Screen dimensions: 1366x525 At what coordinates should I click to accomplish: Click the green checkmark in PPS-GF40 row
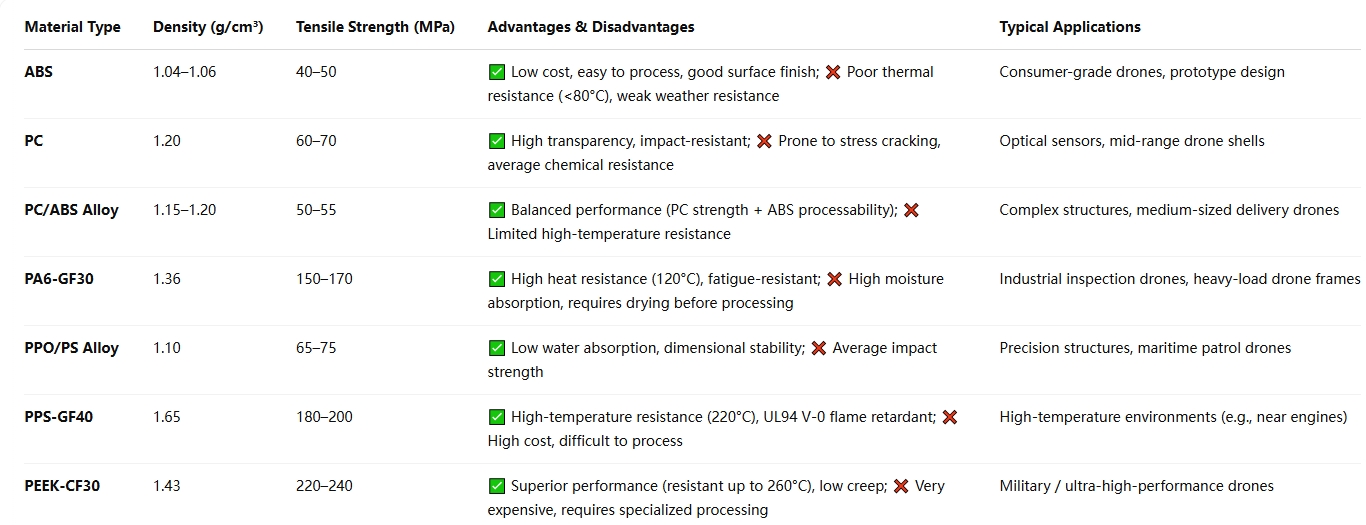497,417
